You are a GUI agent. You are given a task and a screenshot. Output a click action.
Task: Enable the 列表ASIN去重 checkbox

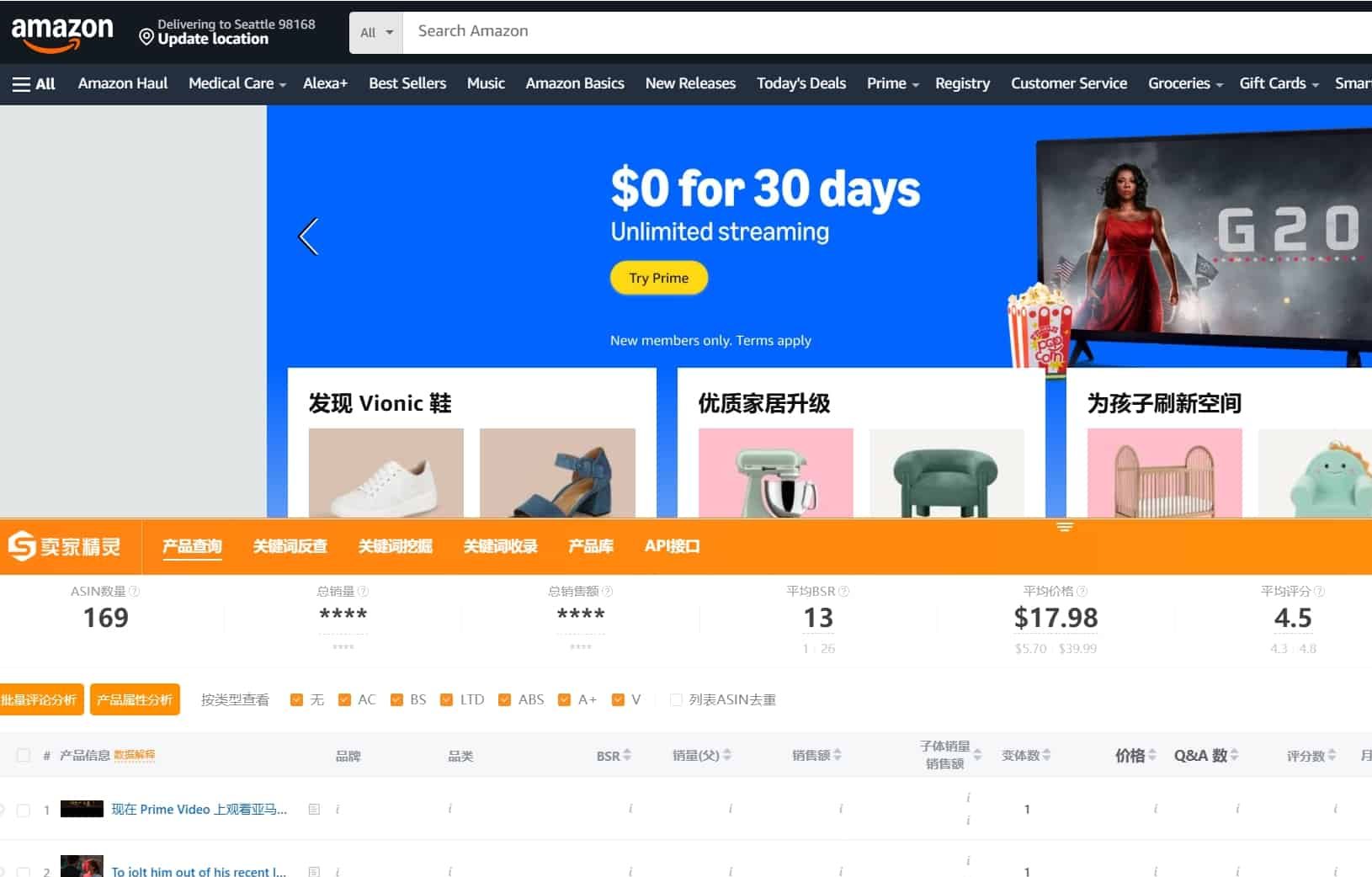tap(676, 700)
